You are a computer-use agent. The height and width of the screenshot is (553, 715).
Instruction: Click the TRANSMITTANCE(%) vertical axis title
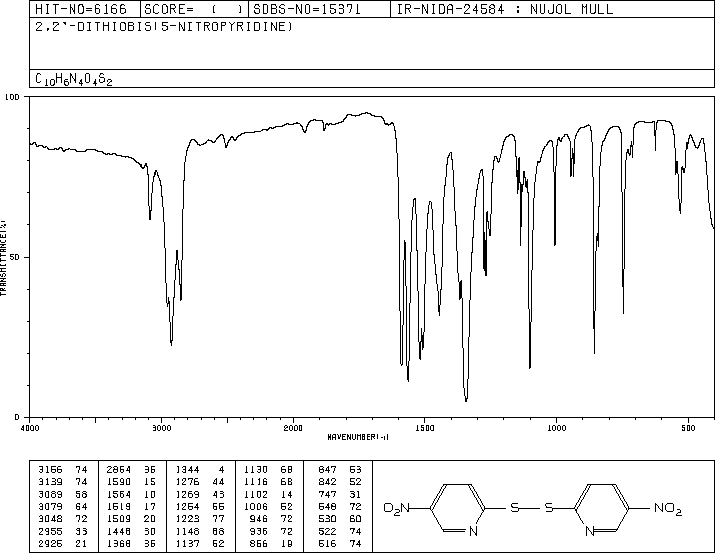tap(3, 258)
